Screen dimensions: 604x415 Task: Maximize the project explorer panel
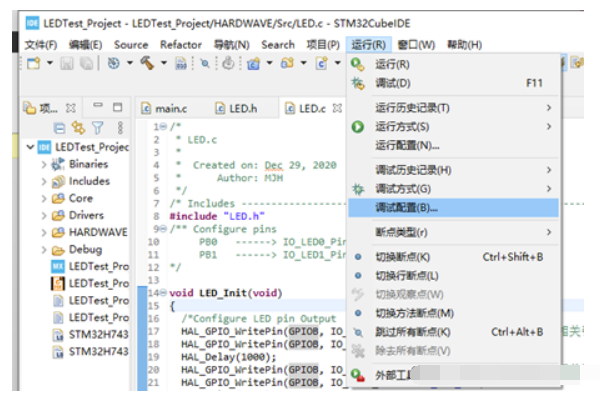(117, 107)
